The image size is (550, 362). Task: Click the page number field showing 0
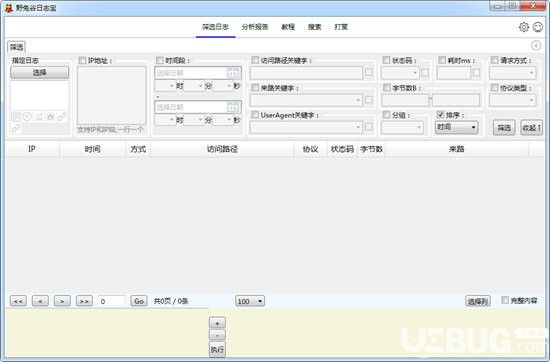pos(111,301)
